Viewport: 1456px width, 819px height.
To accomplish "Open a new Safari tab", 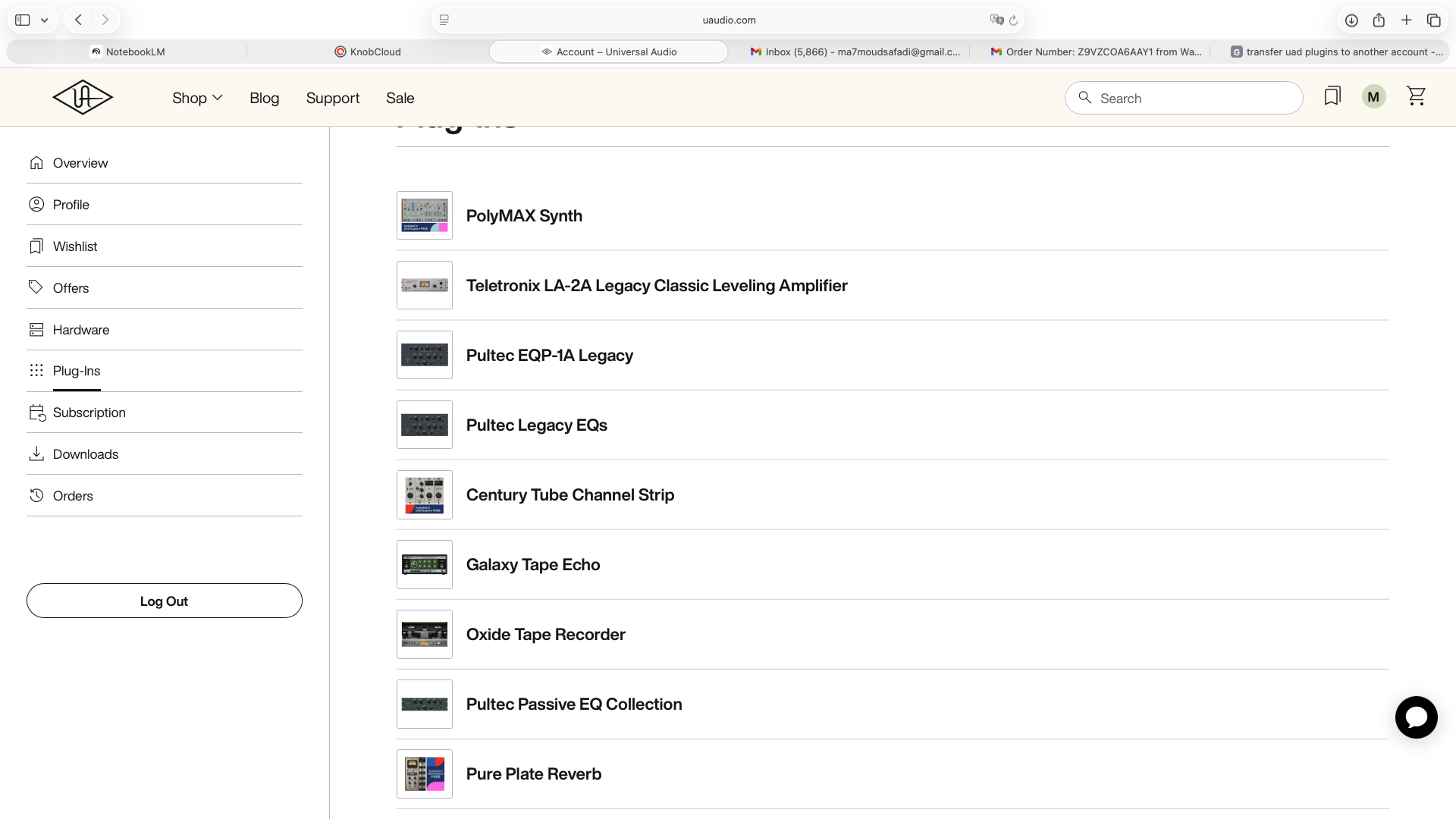I will [1406, 20].
